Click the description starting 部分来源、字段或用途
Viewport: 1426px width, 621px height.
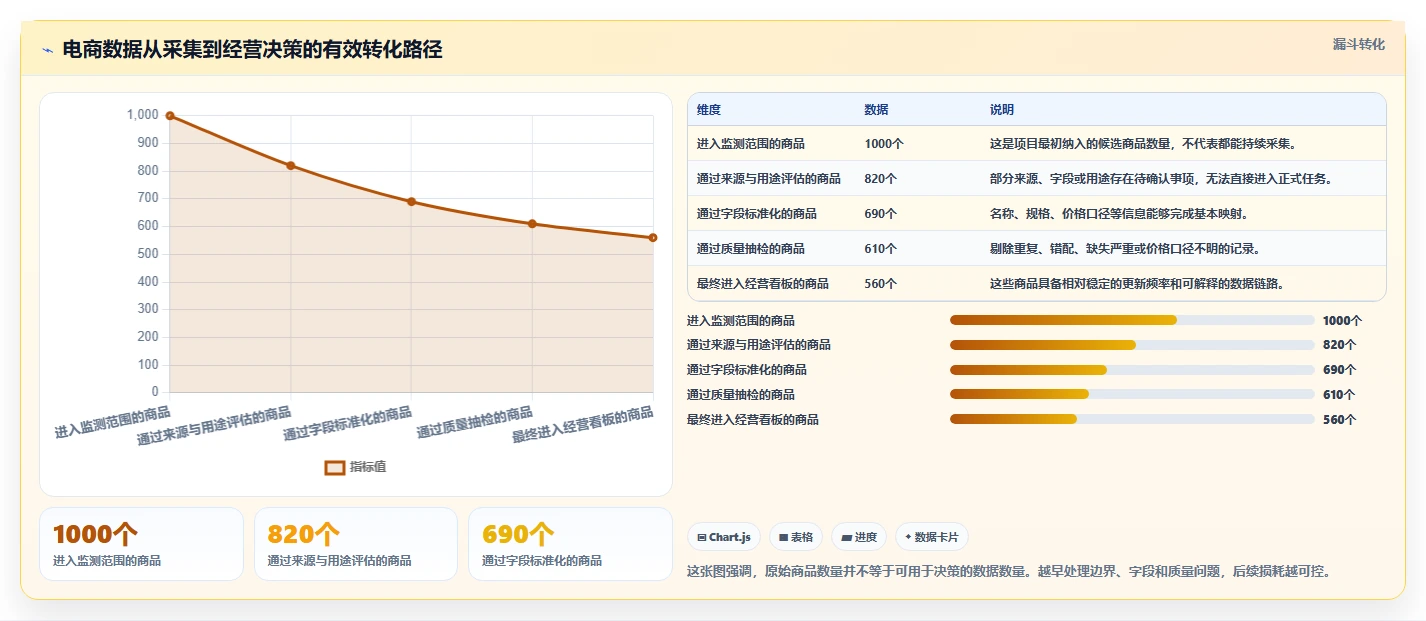click(1161, 178)
